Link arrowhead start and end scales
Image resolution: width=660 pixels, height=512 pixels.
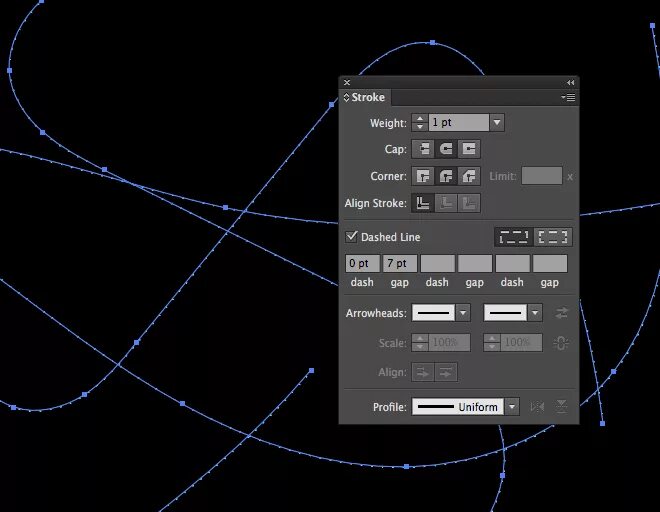[x=561, y=343]
